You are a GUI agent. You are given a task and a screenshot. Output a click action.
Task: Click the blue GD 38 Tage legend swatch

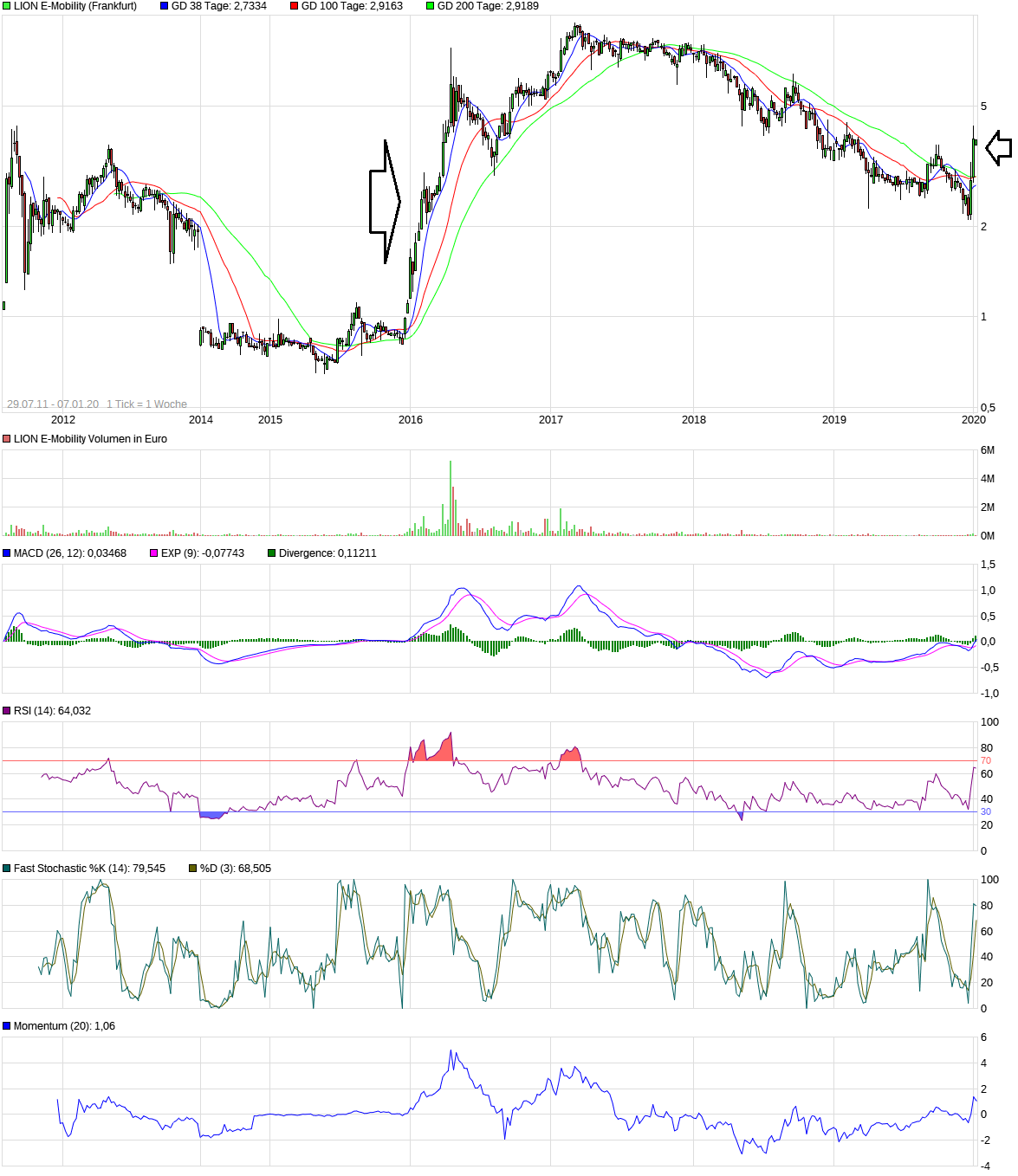click(165, 6)
